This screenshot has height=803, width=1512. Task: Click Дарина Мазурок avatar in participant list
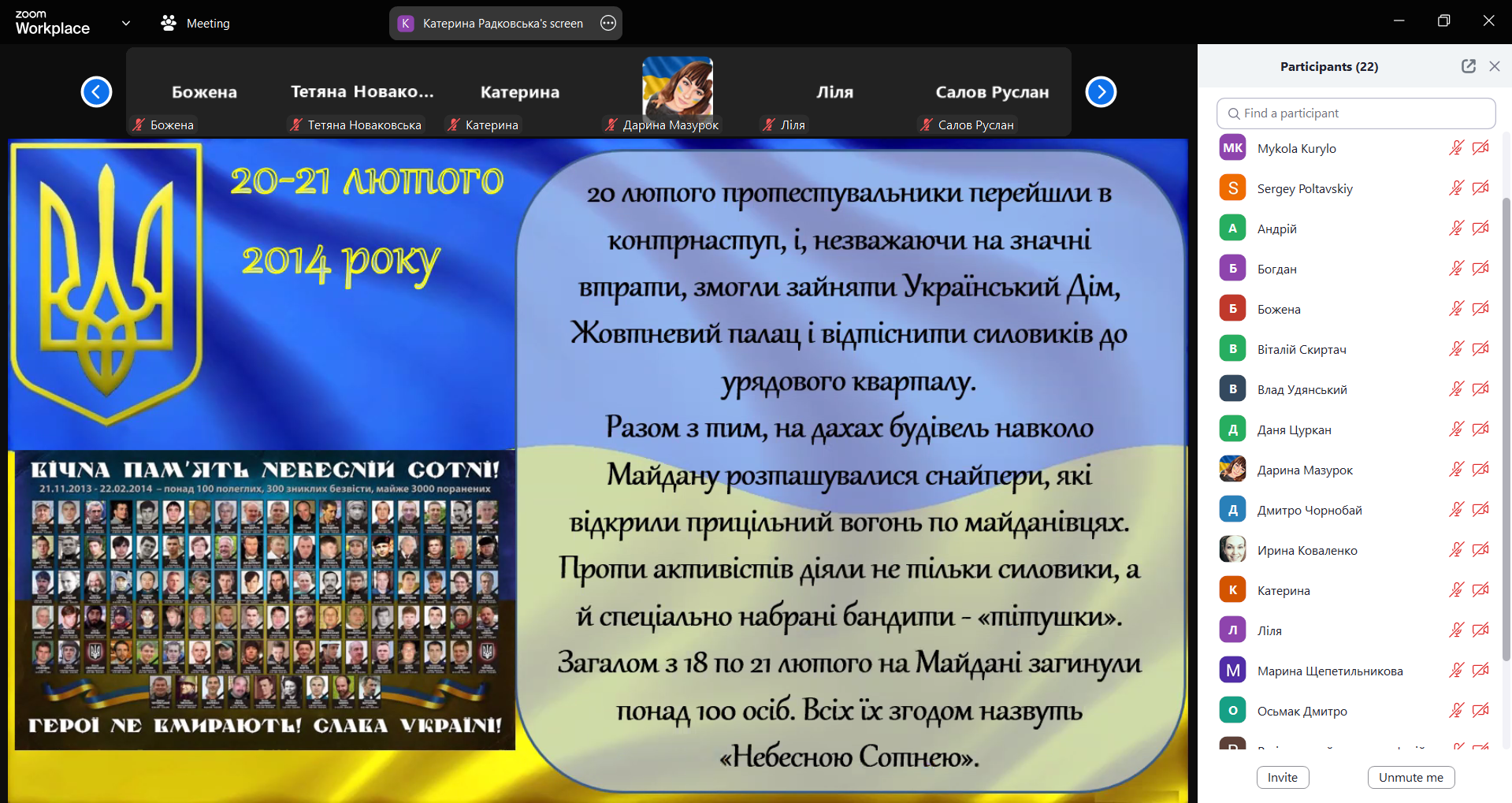1232,470
